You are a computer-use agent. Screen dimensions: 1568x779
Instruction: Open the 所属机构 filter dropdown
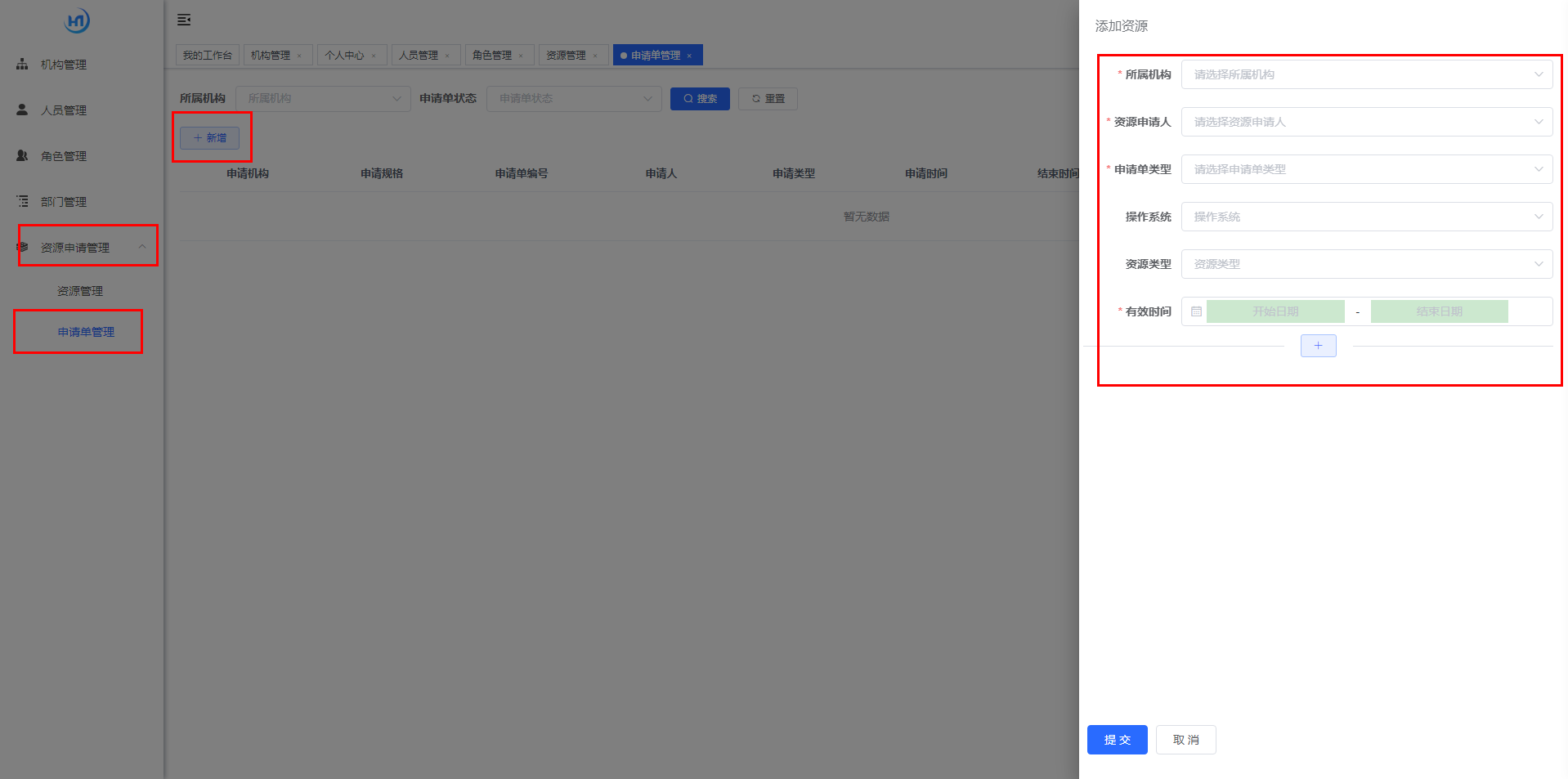tap(323, 98)
